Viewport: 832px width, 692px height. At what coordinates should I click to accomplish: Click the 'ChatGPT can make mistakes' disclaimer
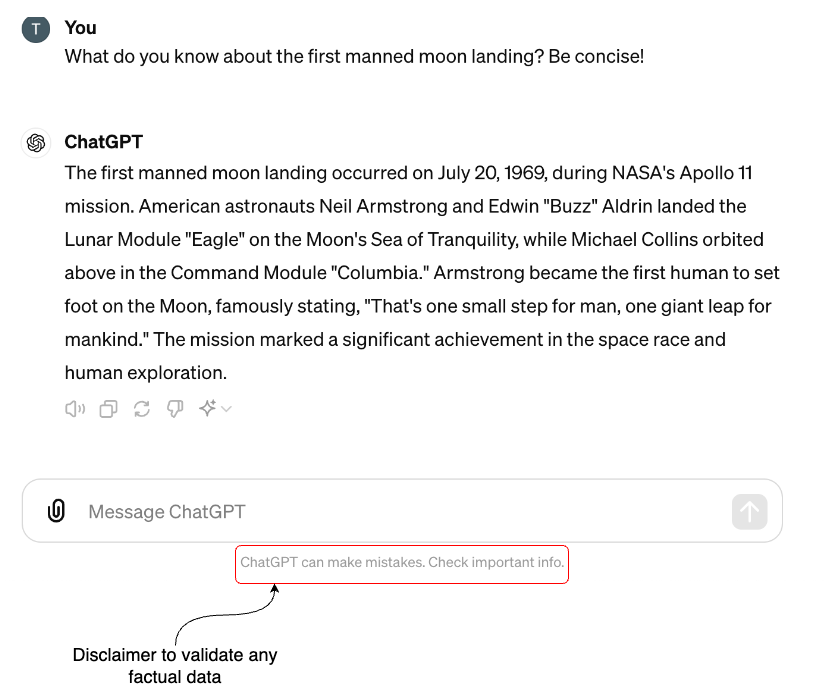tap(402, 562)
